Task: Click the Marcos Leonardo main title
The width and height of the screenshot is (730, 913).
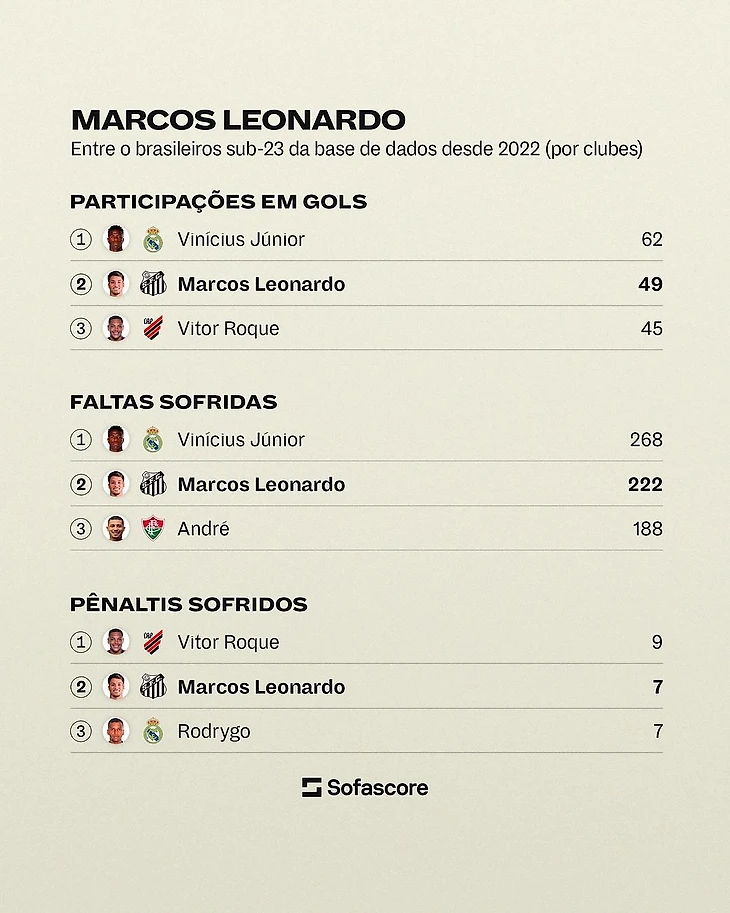Action: (x=238, y=119)
